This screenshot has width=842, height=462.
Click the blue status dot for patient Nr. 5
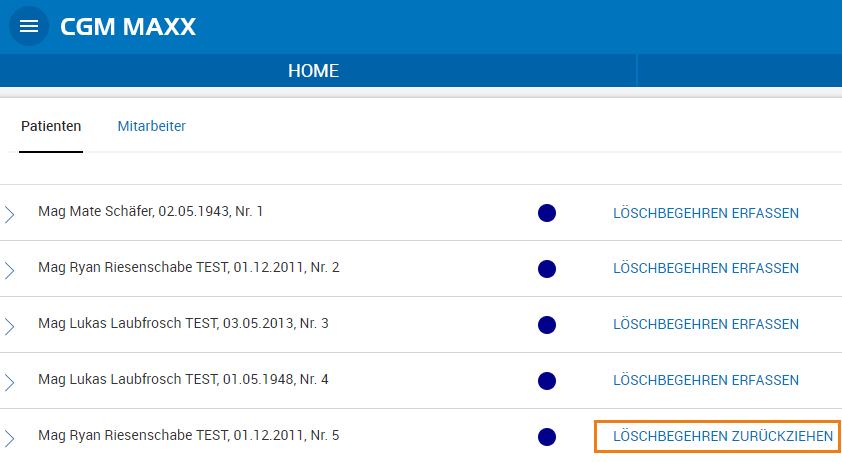click(546, 437)
